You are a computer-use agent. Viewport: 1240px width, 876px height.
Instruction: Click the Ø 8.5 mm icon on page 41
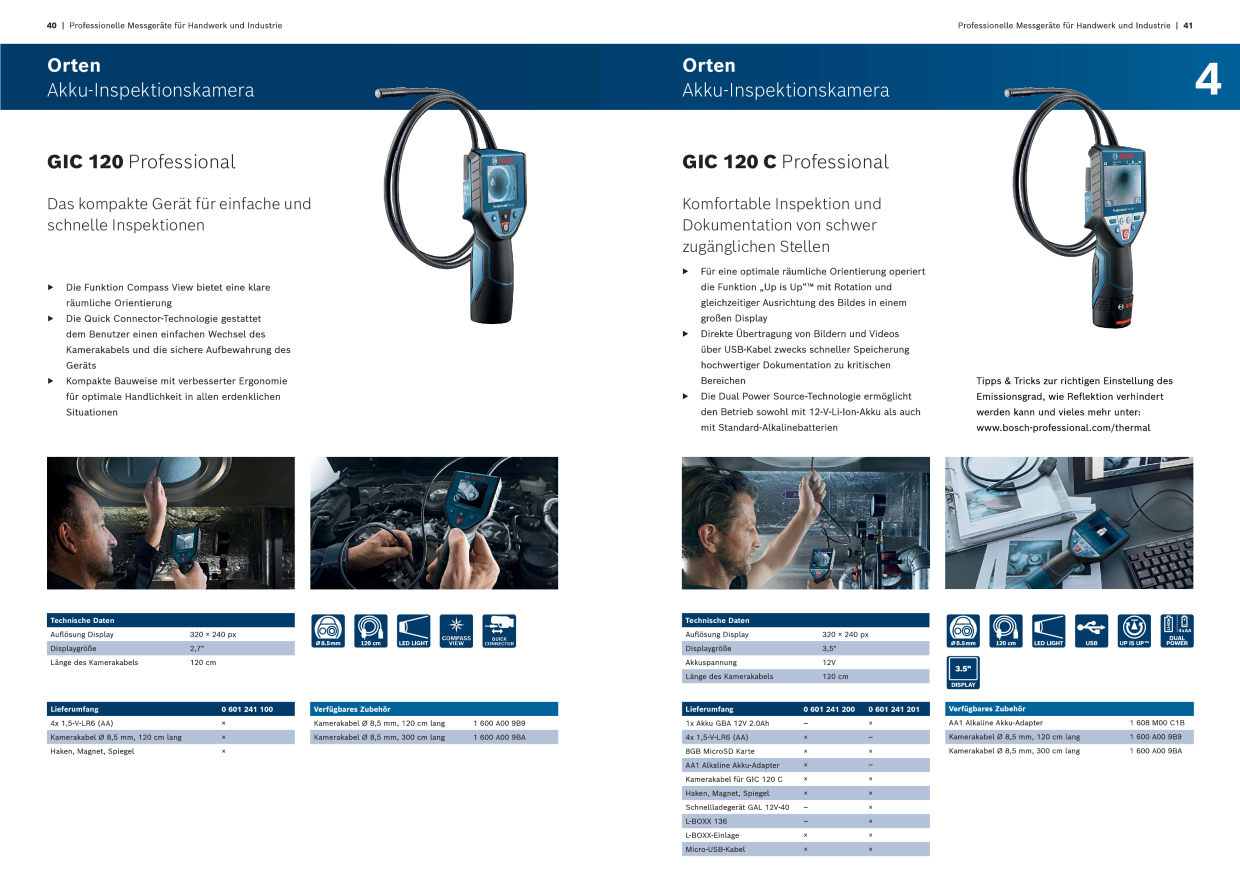pyautogui.click(x=963, y=631)
